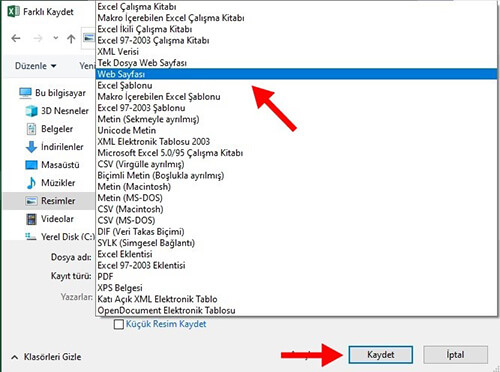Open Yerel Disk (C:) drive icon
This screenshot has width=500, height=372.
31,236
